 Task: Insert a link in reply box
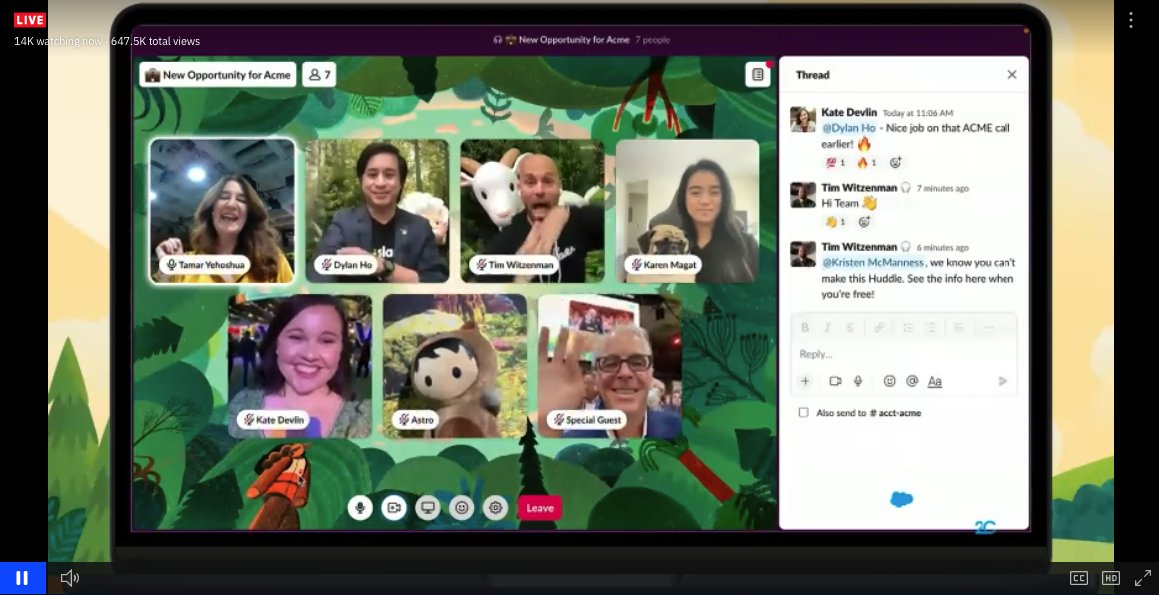pos(879,327)
